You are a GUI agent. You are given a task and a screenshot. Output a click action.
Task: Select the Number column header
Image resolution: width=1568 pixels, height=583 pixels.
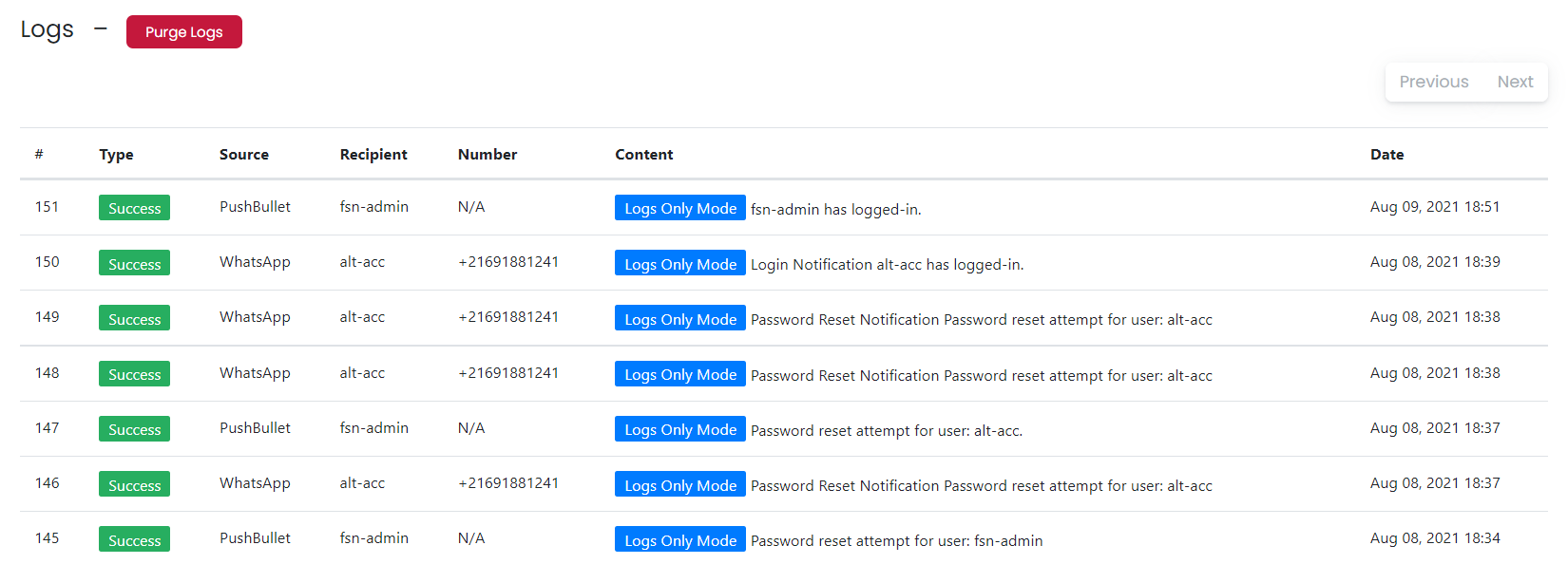(x=488, y=154)
